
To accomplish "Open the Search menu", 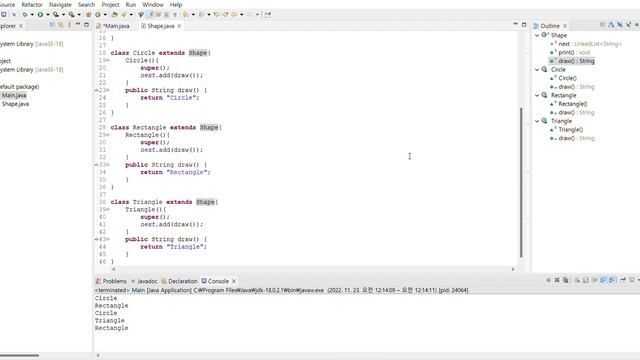I will click(x=86, y=4).
